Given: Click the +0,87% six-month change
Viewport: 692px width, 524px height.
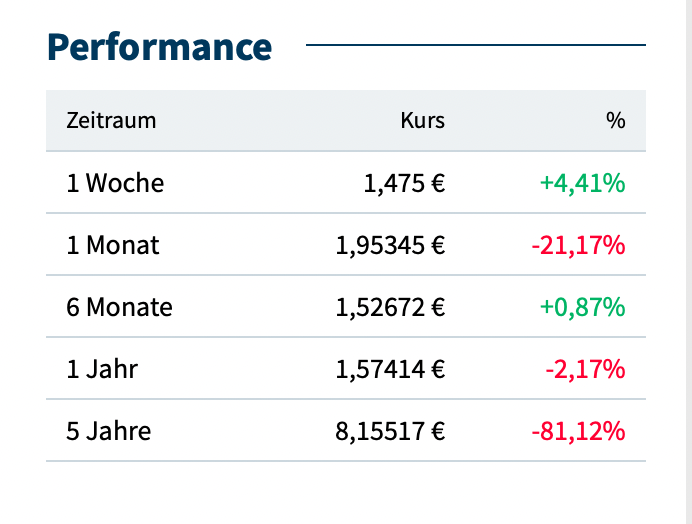Looking at the screenshot, I should point(582,307).
